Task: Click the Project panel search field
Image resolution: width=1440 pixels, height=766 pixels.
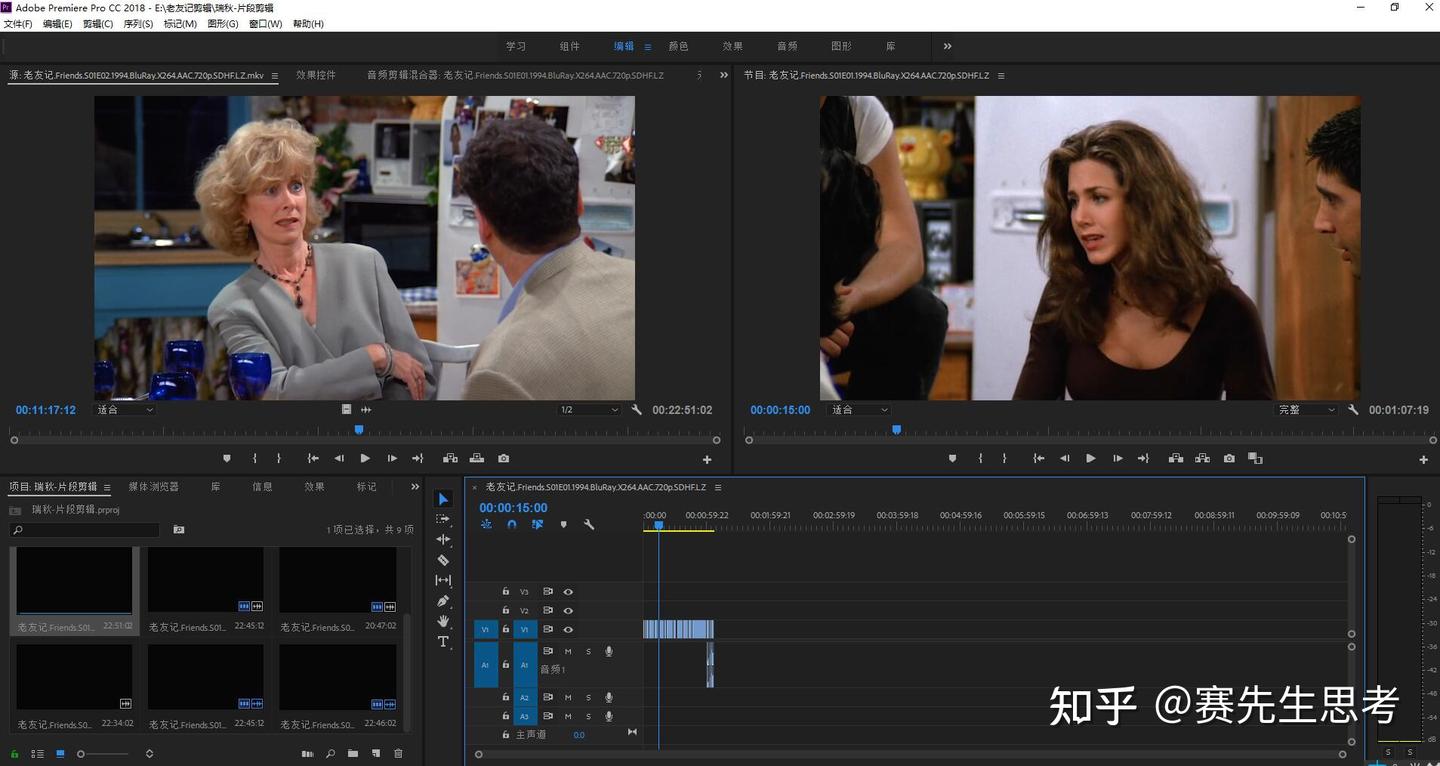Action: coord(85,530)
